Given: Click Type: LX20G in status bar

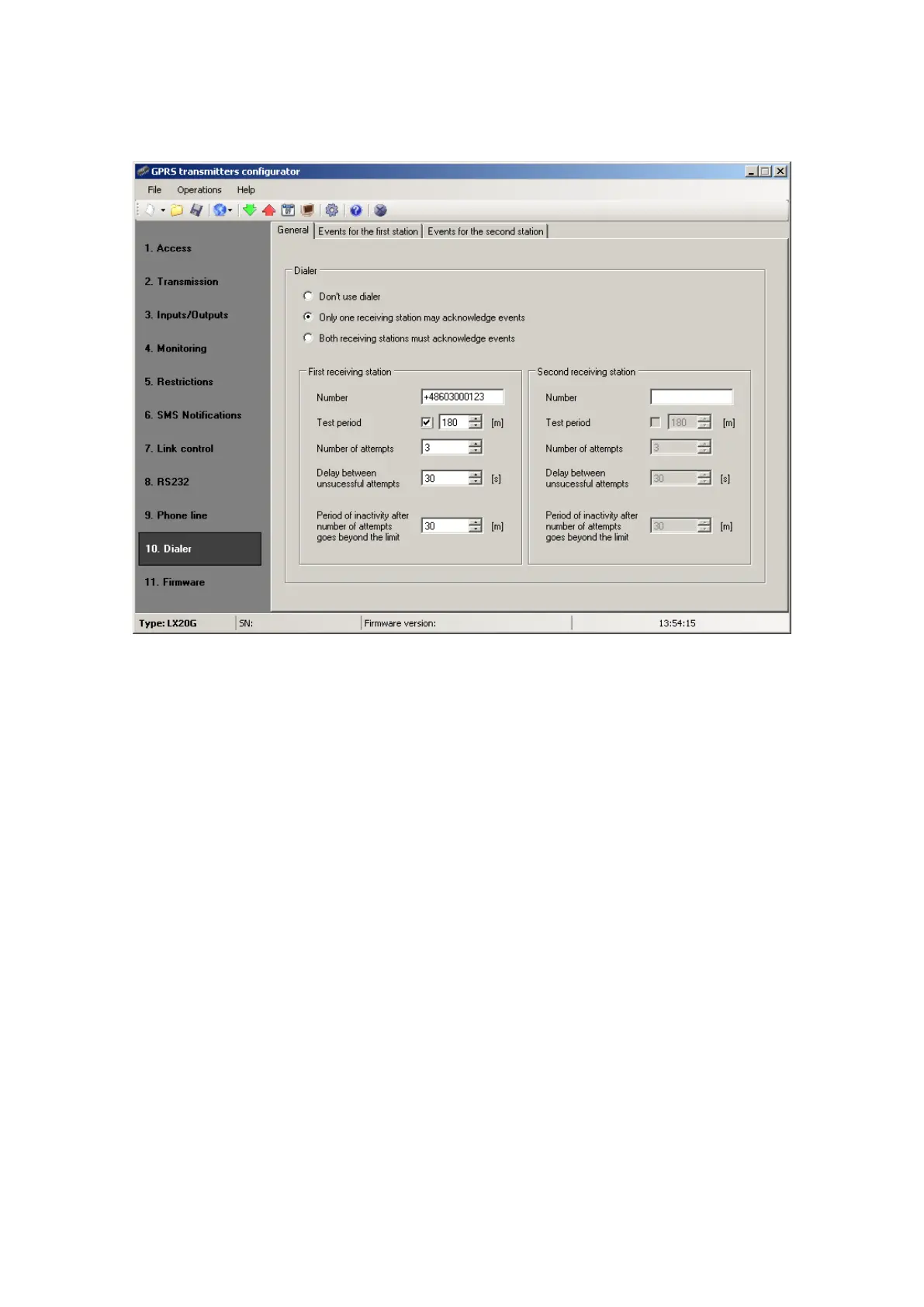Looking at the screenshot, I should click(168, 623).
